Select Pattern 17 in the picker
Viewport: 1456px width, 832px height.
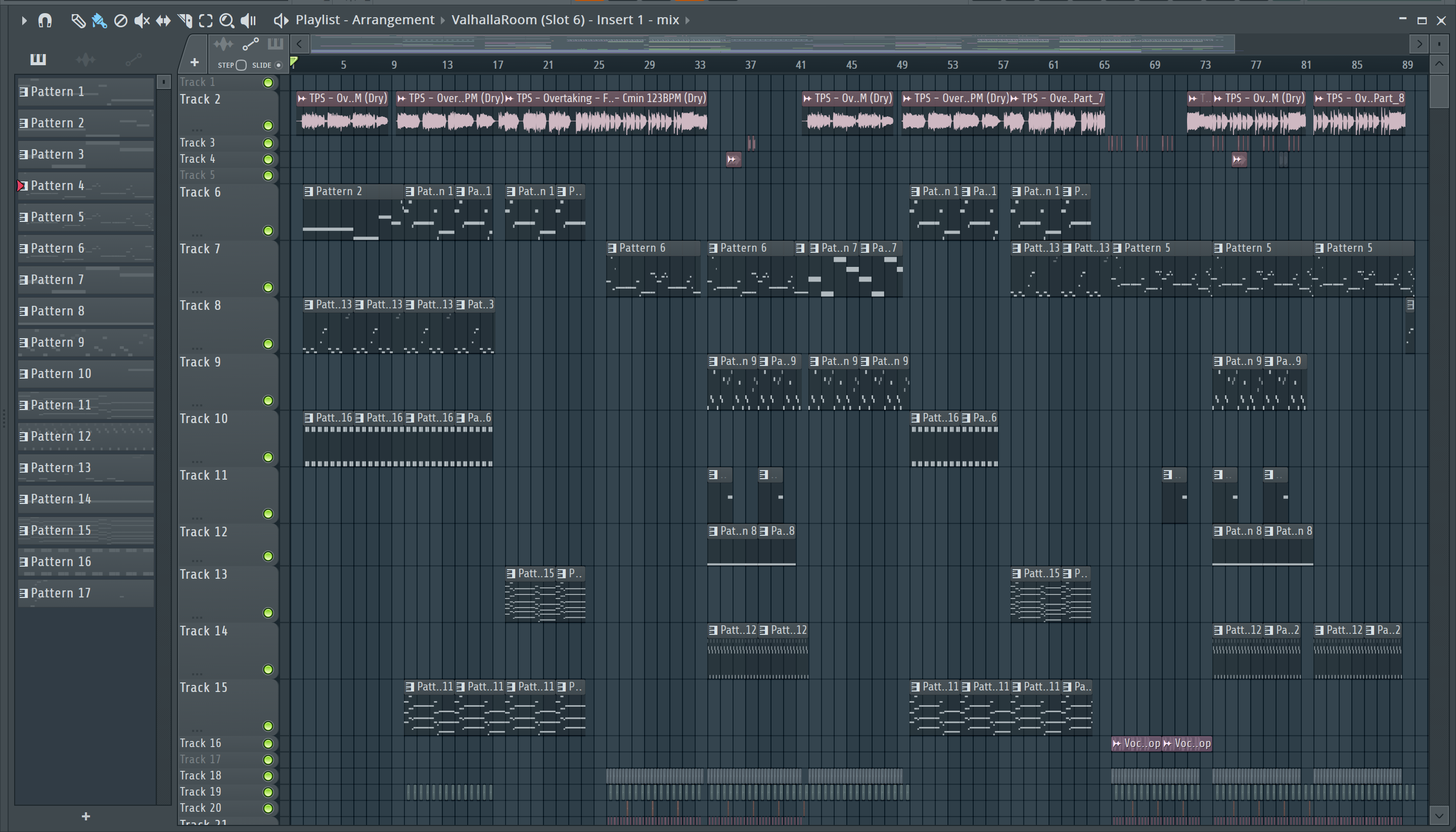(86, 593)
